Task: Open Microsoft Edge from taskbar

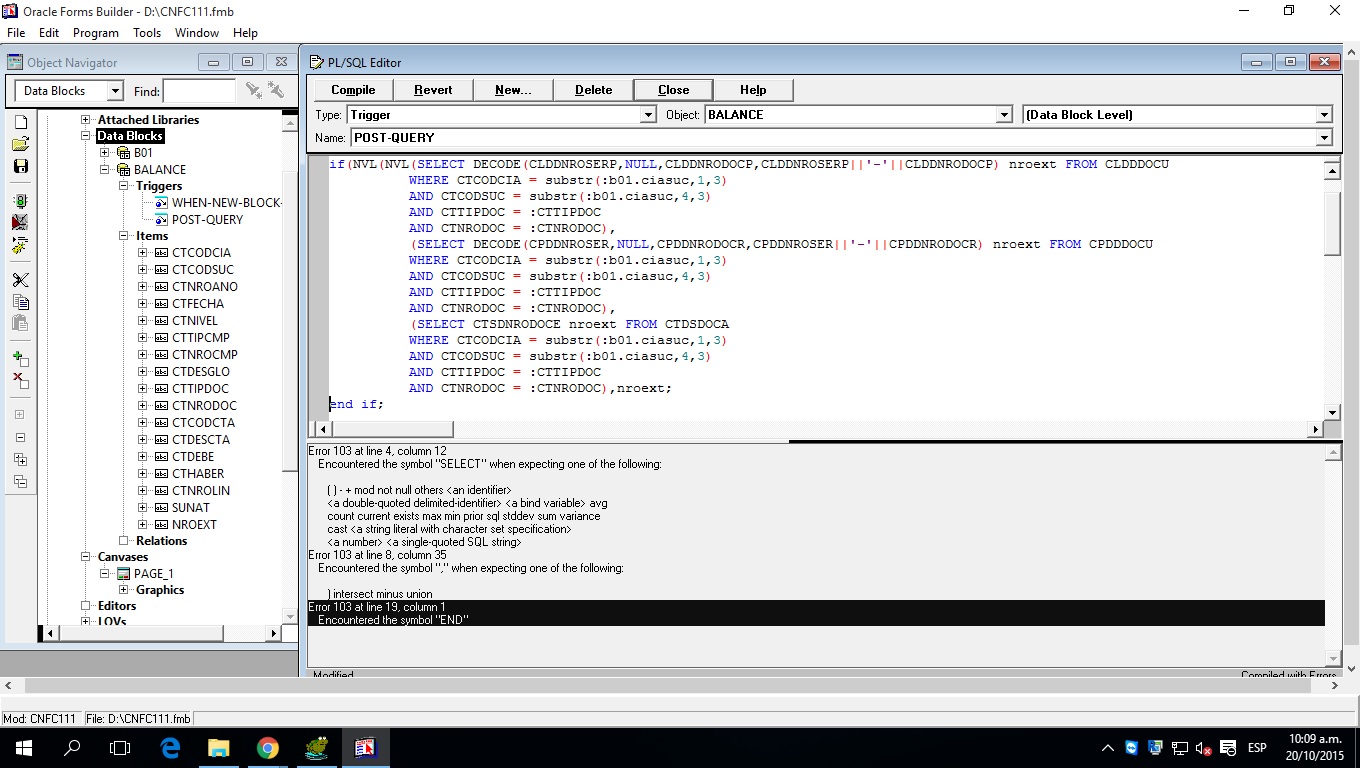Action: [x=170, y=747]
